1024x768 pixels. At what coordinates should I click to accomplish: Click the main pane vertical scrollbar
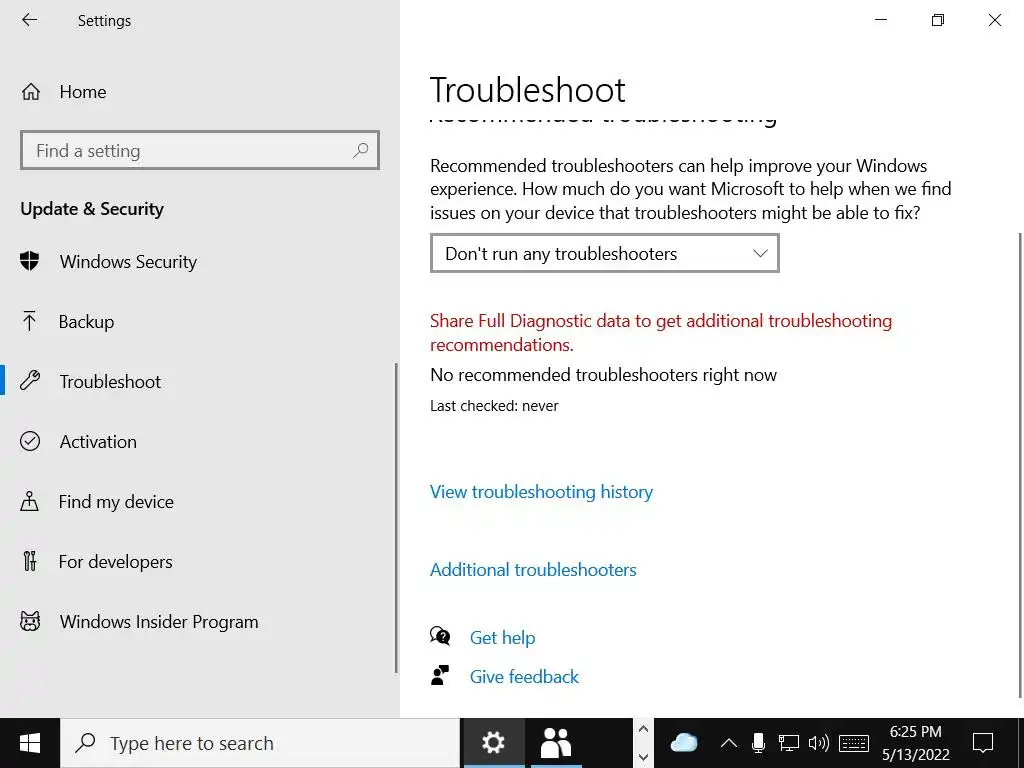point(1021,465)
